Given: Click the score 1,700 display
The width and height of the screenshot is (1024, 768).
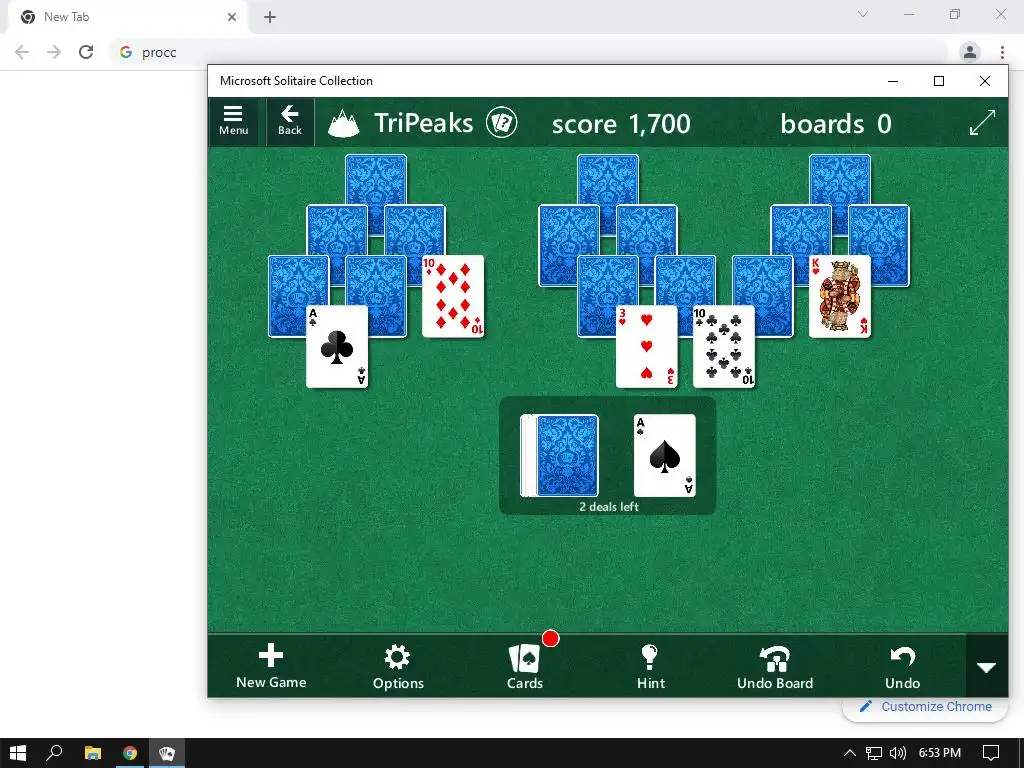Looking at the screenshot, I should 621,123.
